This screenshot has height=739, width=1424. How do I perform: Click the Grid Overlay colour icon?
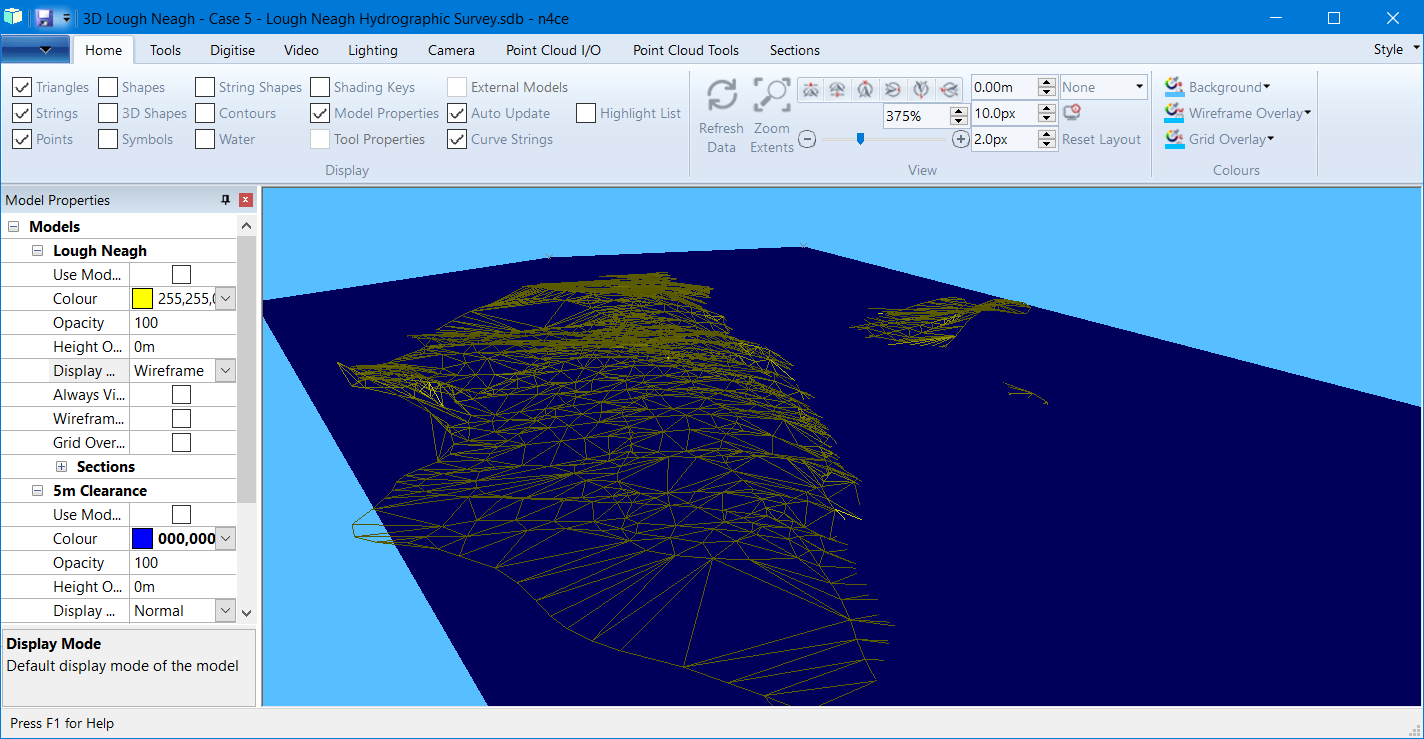[1173, 139]
